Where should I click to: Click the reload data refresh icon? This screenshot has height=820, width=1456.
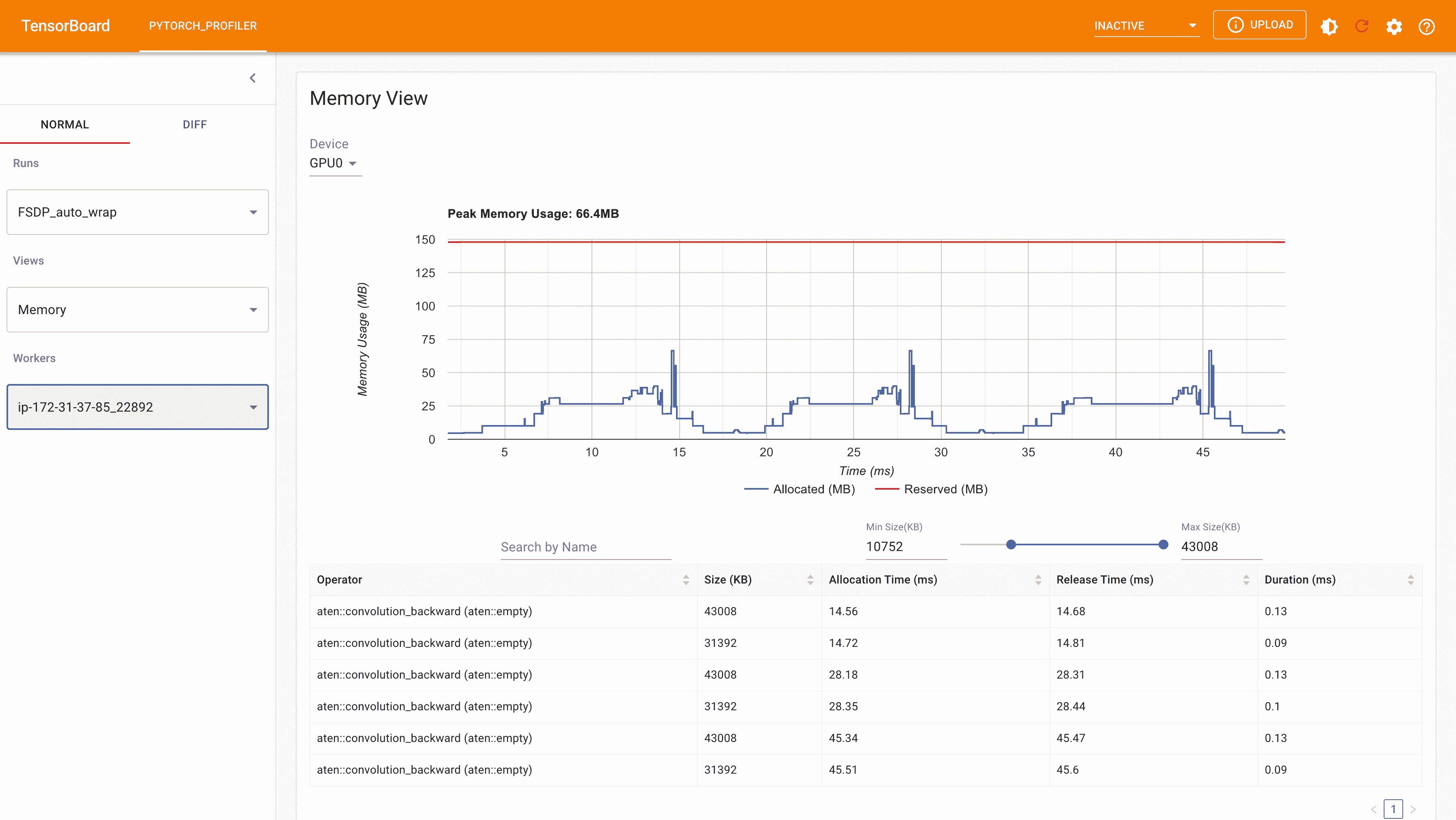coord(1362,26)
